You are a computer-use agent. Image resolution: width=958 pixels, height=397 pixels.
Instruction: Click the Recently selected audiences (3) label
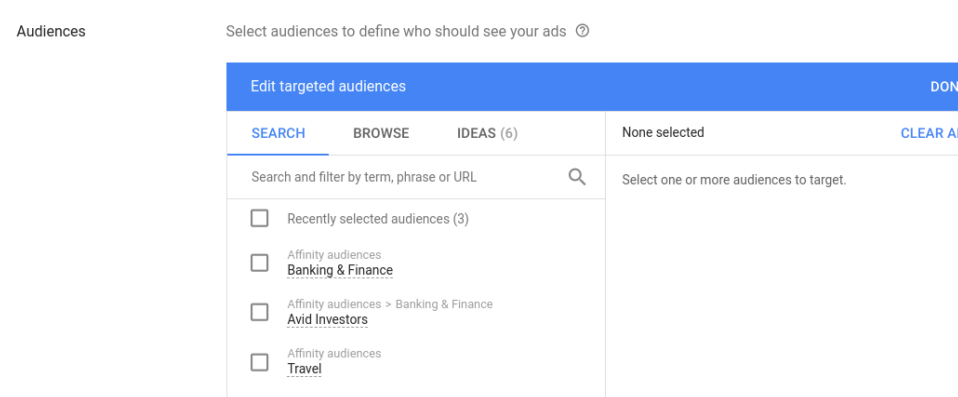click(378, 219)
